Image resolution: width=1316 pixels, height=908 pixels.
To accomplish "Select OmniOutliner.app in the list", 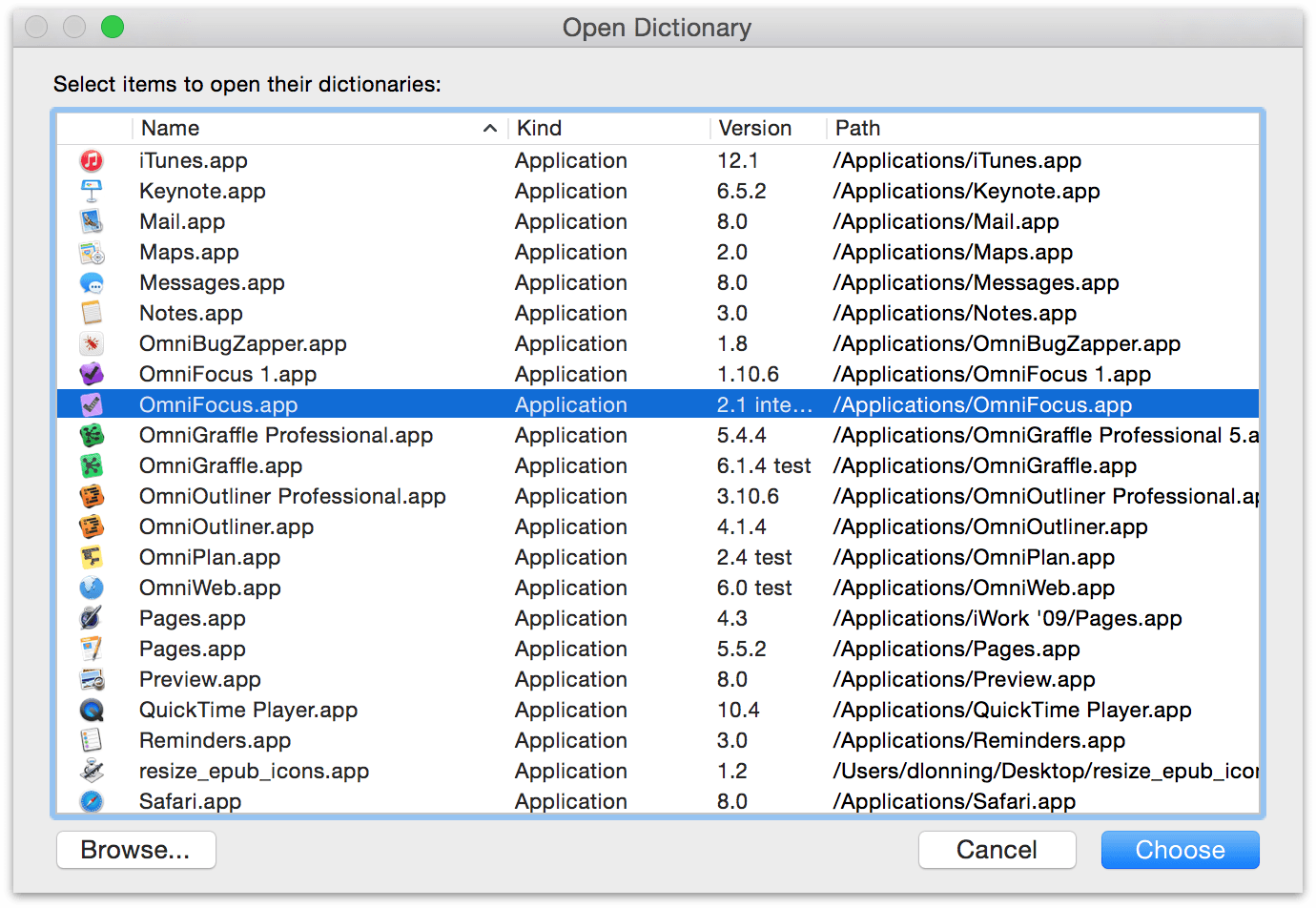I will [227, 526].
